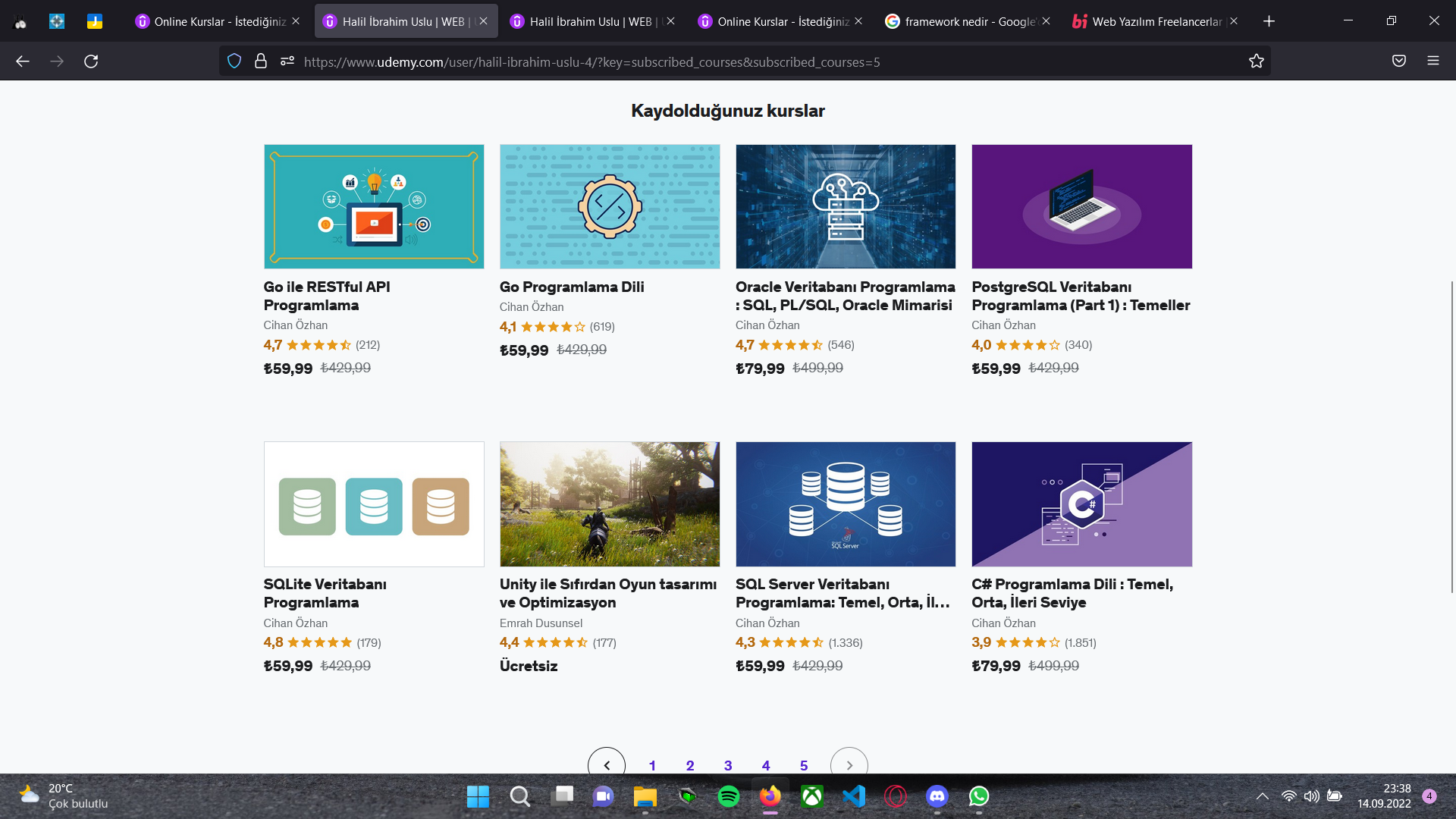Open Unity oyun tasarımı course thumbnail

click(610, 504)
